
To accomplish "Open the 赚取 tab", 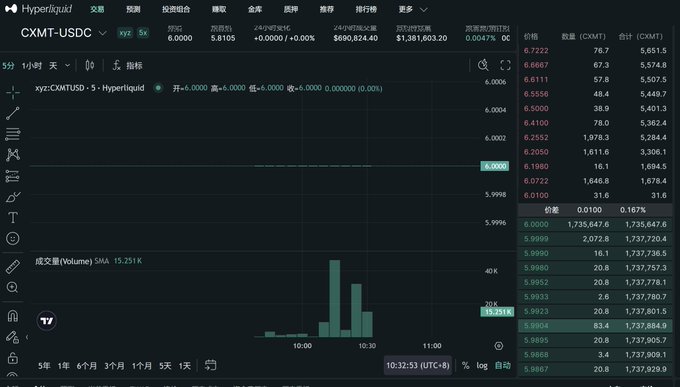I will (219, 9).
